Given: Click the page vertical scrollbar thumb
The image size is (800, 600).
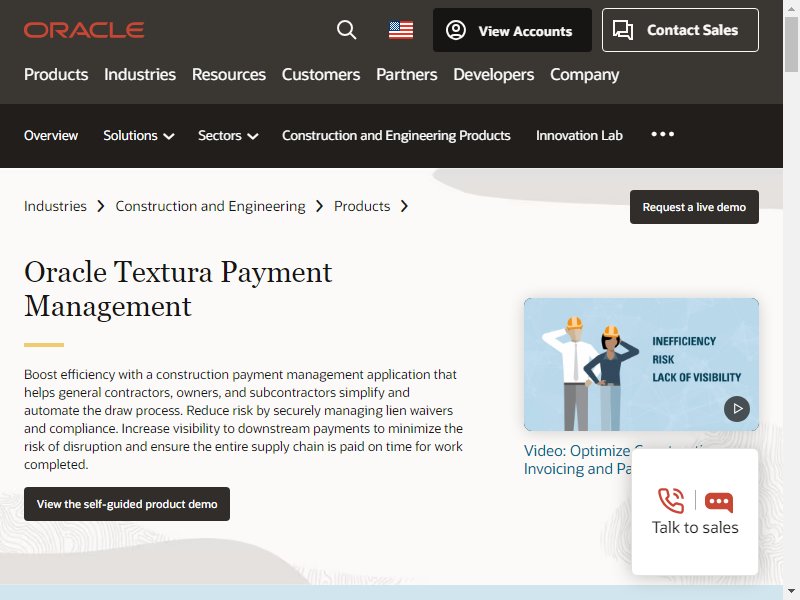Looking at the screenshot, I should point(791,44).
